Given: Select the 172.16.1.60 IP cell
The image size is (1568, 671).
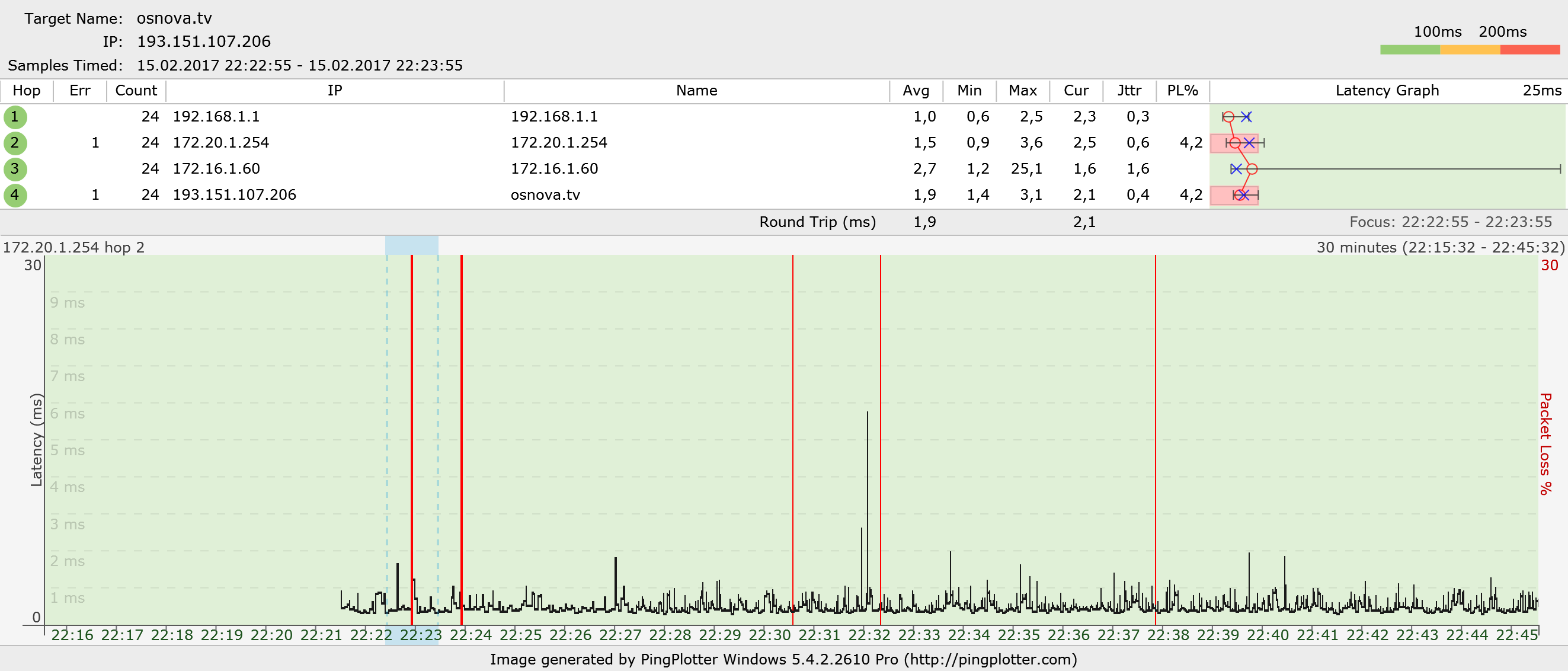Looking at the screenshot, I should [x=216, y=169].
